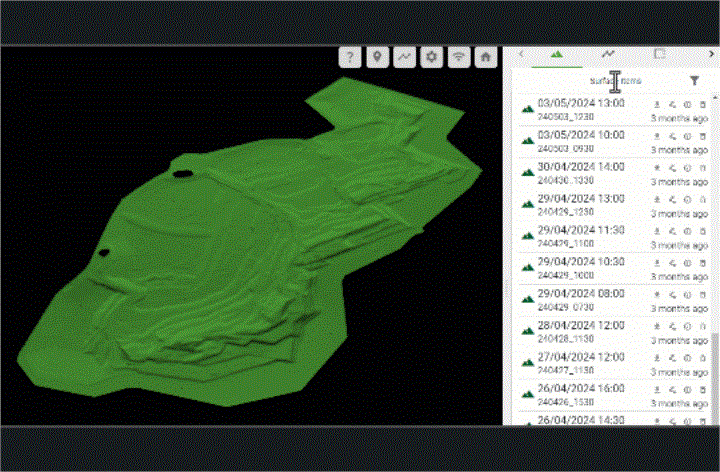
Task: Toggle the 28/04/2024 12:00 surface mountain icon
Action: tap(527, 331)
